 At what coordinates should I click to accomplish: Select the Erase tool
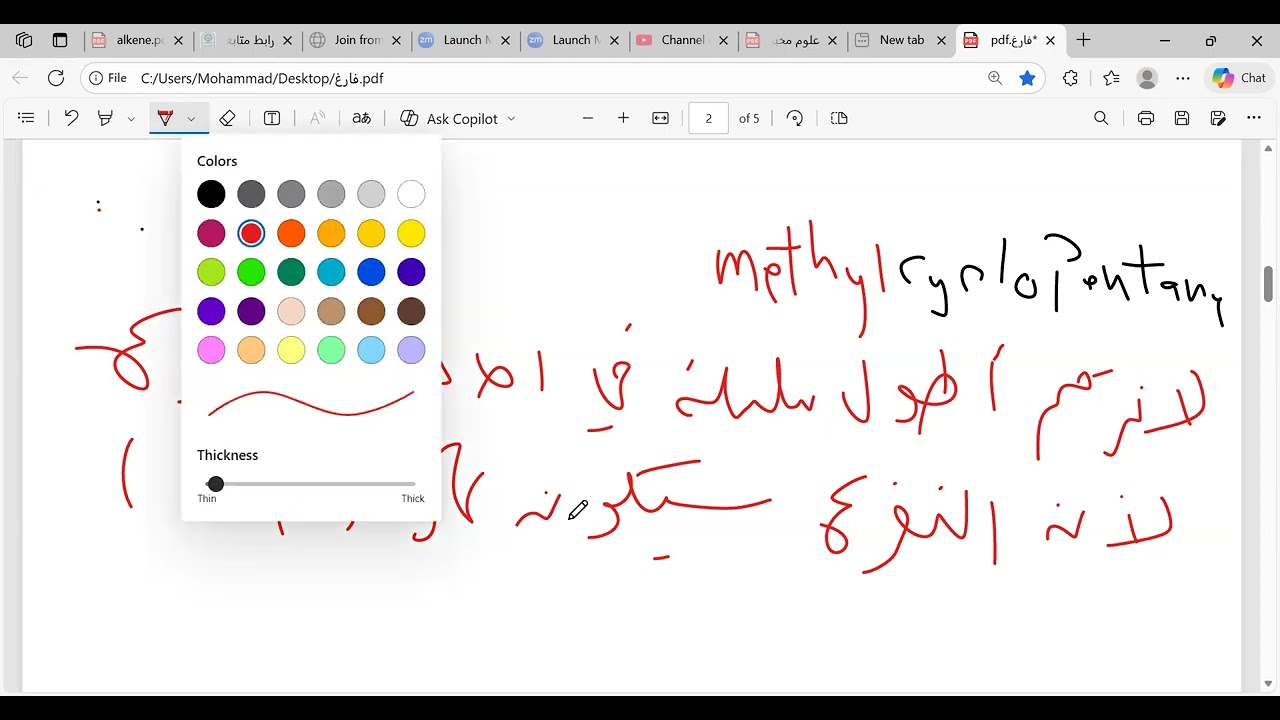pyautogui.click(x=227, y=118)
